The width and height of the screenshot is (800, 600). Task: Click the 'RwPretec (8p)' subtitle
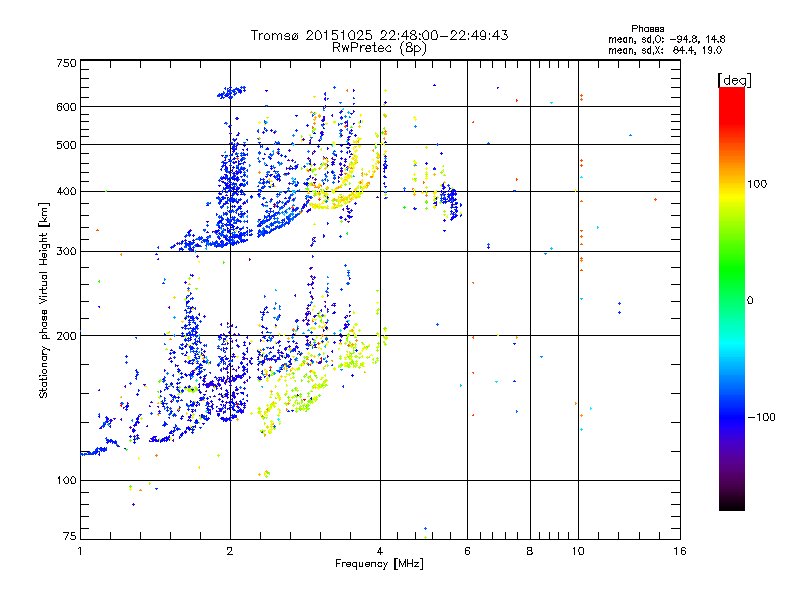[379, 48]
